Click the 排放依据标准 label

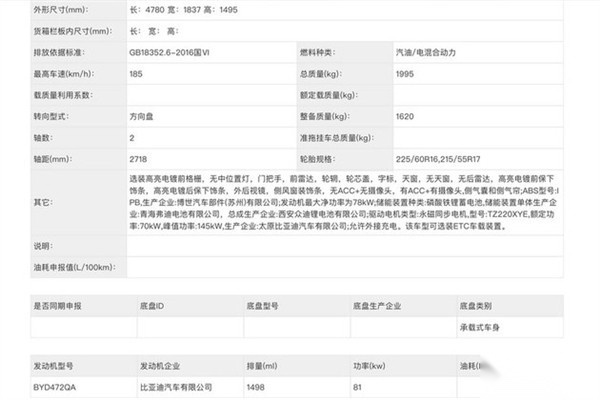coord(59,52)
